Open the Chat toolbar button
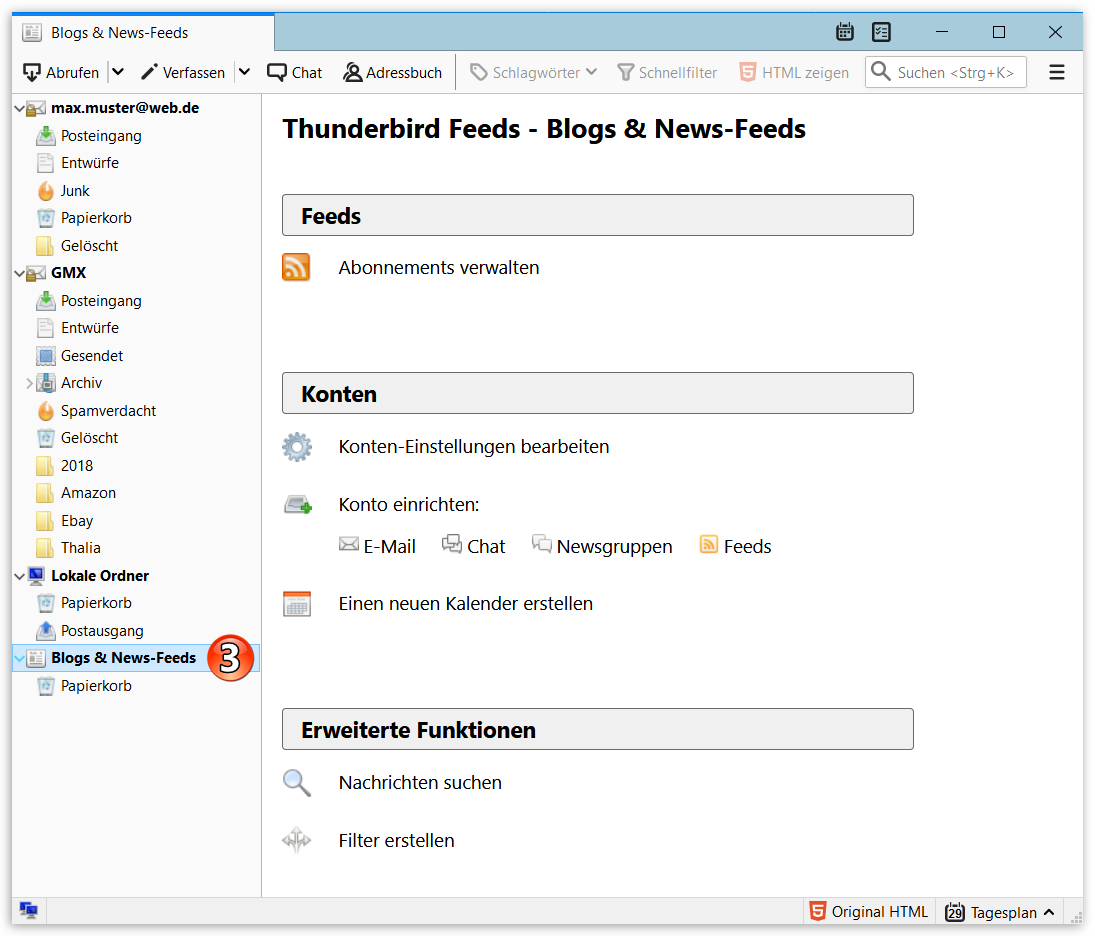The width and height of the screenshot is (1095, 936). coord(295,72)
